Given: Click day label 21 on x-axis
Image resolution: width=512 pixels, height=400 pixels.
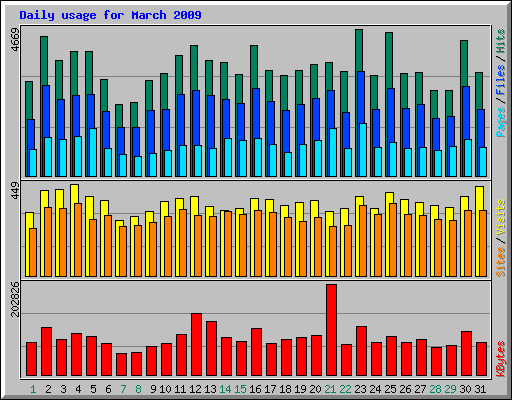Looking at the screenshot, I should click(330, 389).
